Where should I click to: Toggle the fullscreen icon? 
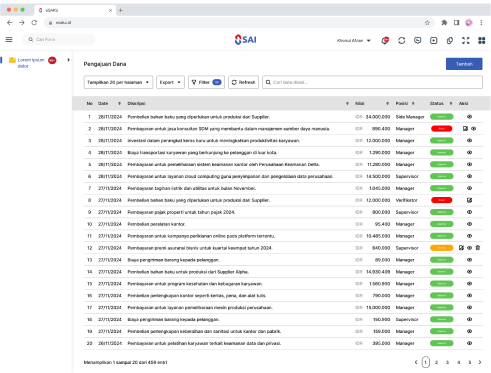tap(466, 40)
